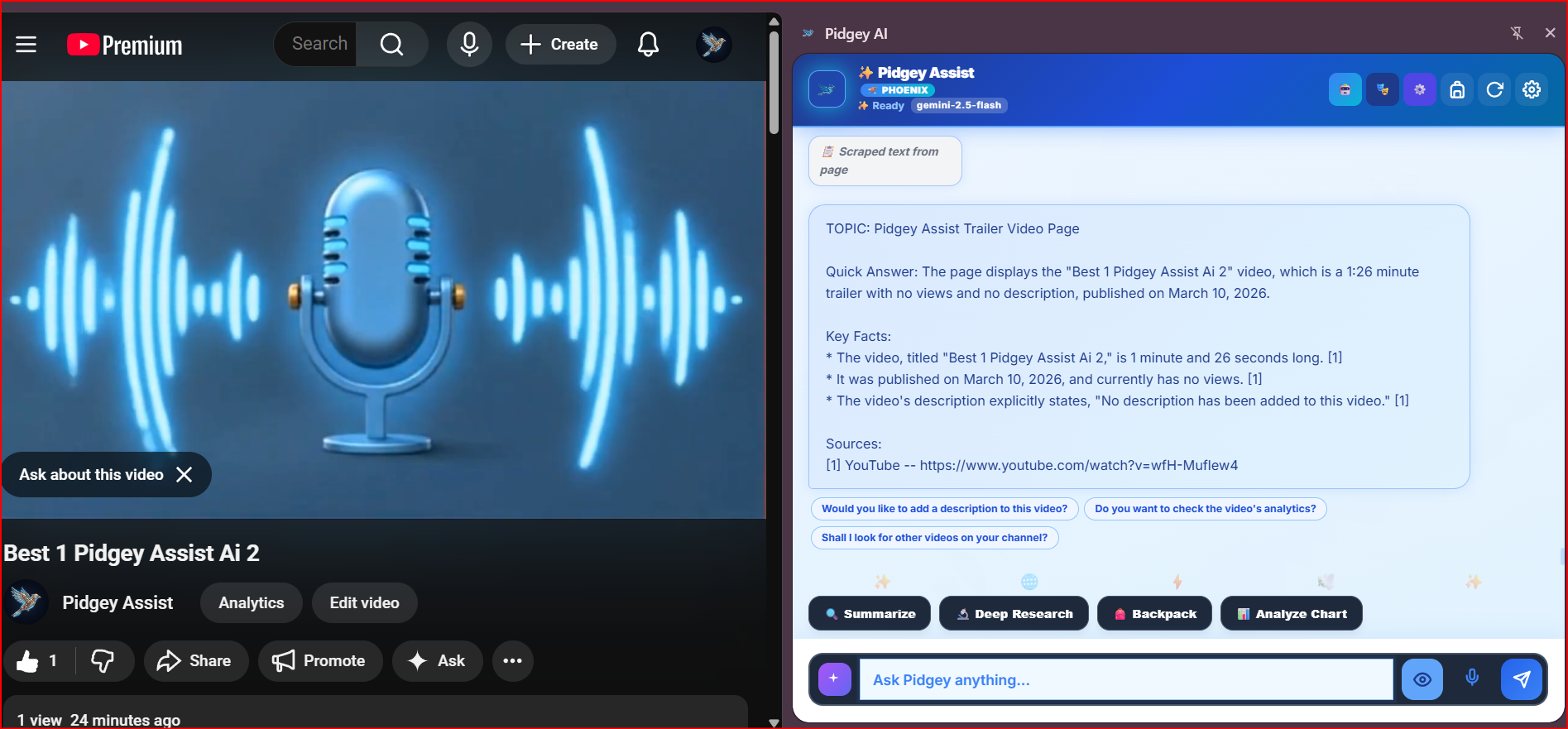Click the Summarize quick action
Screen dimensions: 1568x729
coord(870,613)
